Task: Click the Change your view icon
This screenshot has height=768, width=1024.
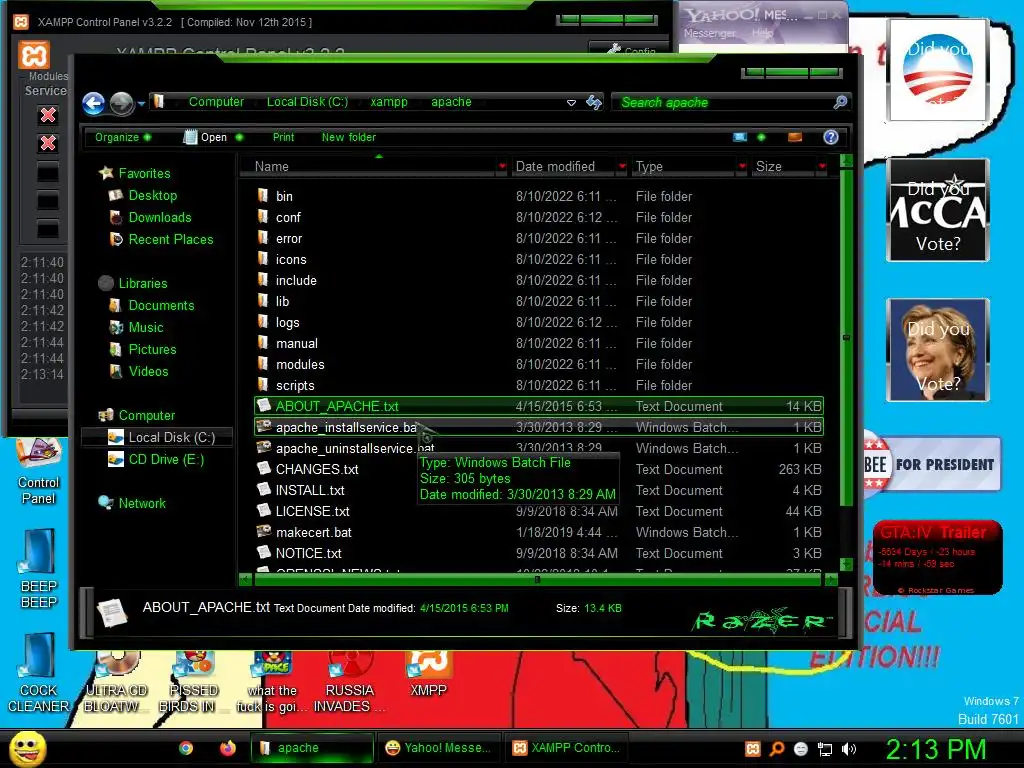Action: [740, 137]
